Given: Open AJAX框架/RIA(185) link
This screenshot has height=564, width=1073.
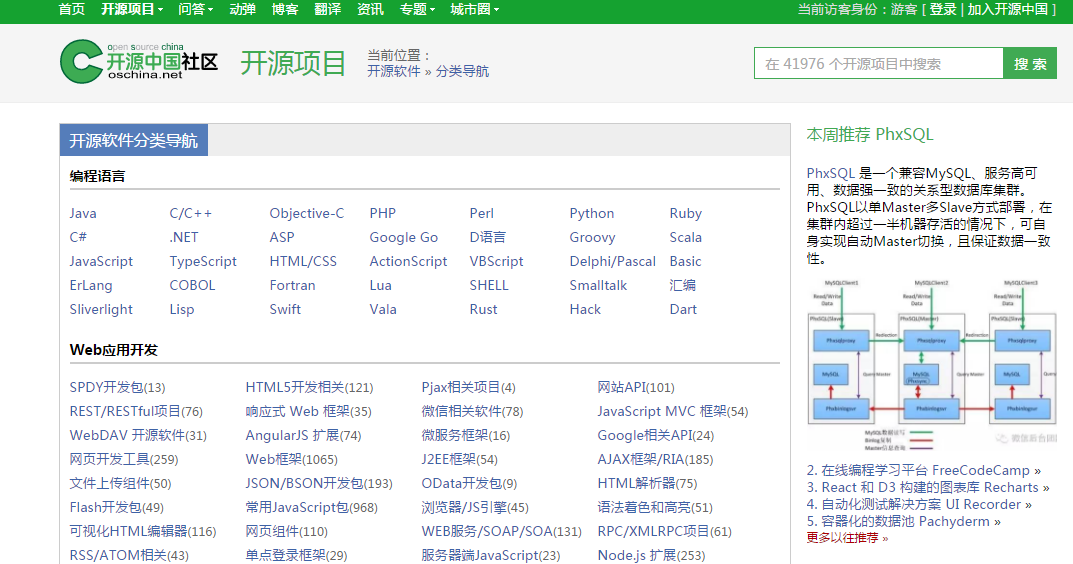Looking at the screenshot, I should [655, 459].
